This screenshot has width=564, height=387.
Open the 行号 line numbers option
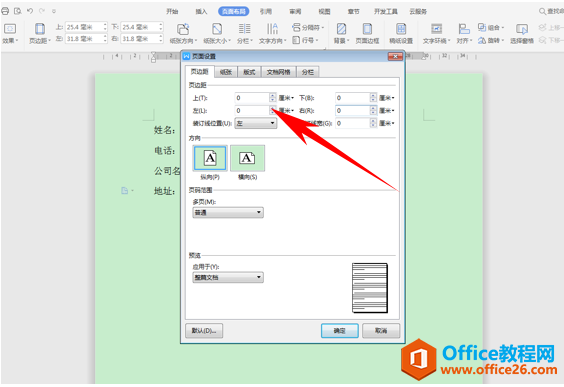[305, 40]
